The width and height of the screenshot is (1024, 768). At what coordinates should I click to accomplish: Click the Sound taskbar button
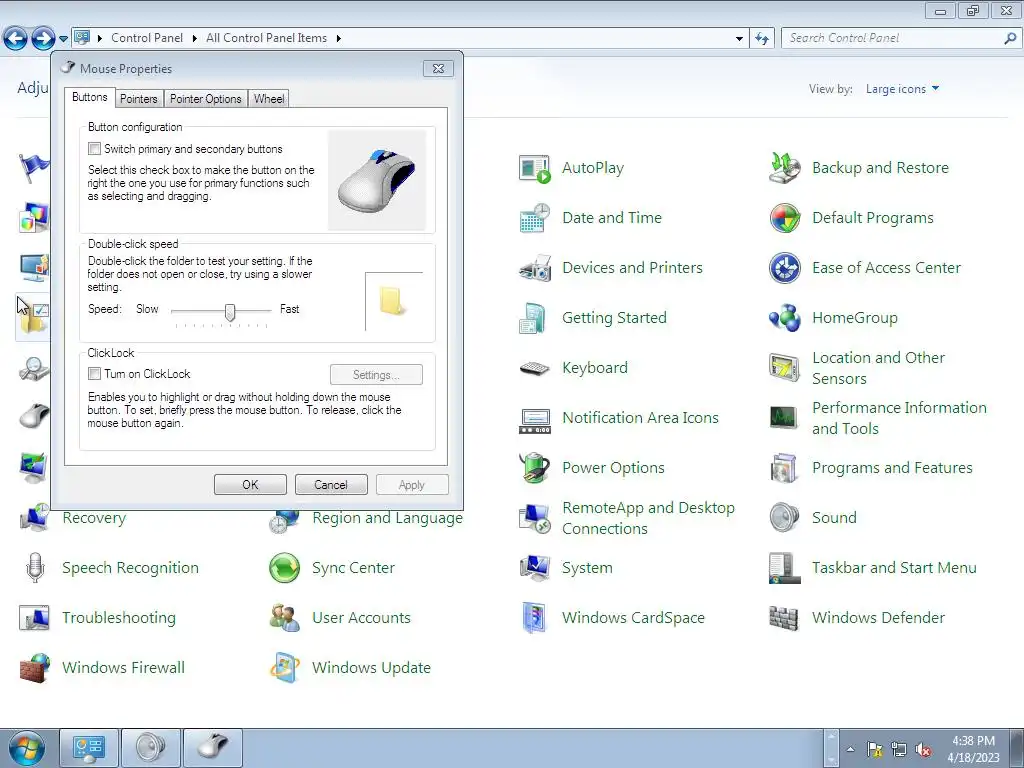[151, 748]
